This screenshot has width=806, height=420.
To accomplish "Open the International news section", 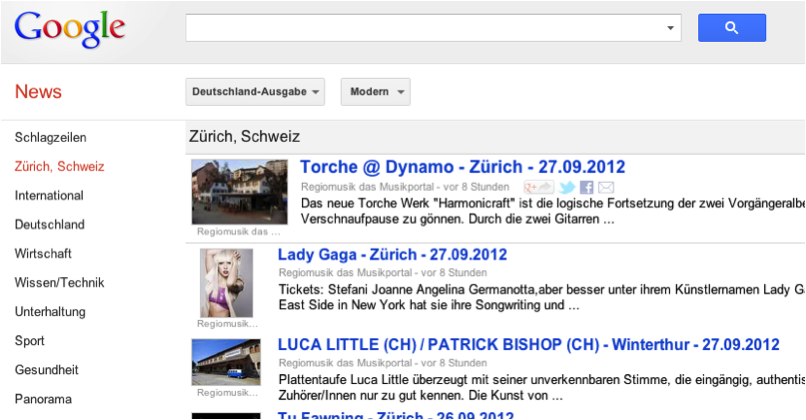I will [x=49, y=195].
